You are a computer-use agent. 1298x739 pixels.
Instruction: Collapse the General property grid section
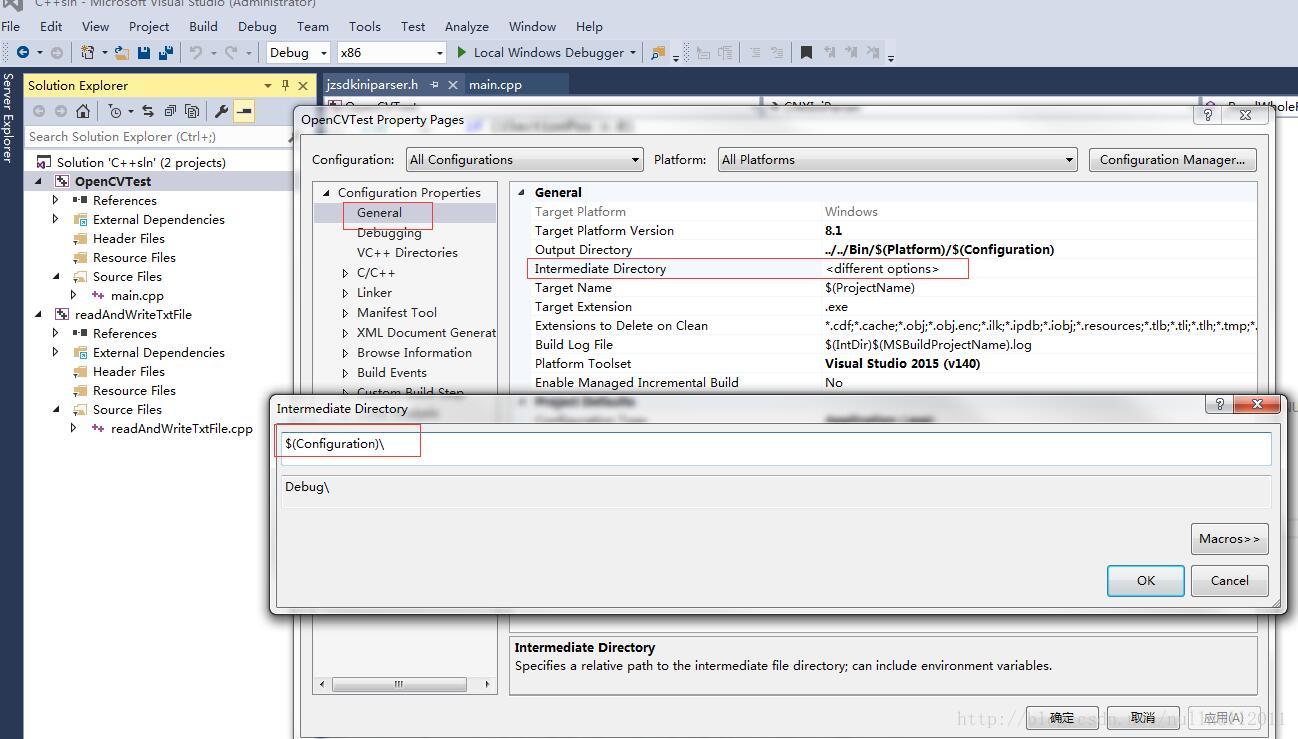[521, 193]
